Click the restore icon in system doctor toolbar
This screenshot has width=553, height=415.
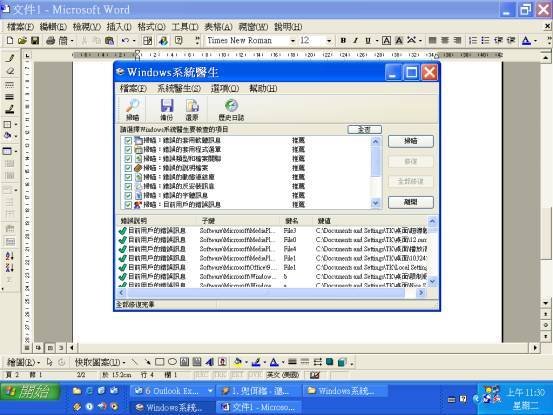192,106
